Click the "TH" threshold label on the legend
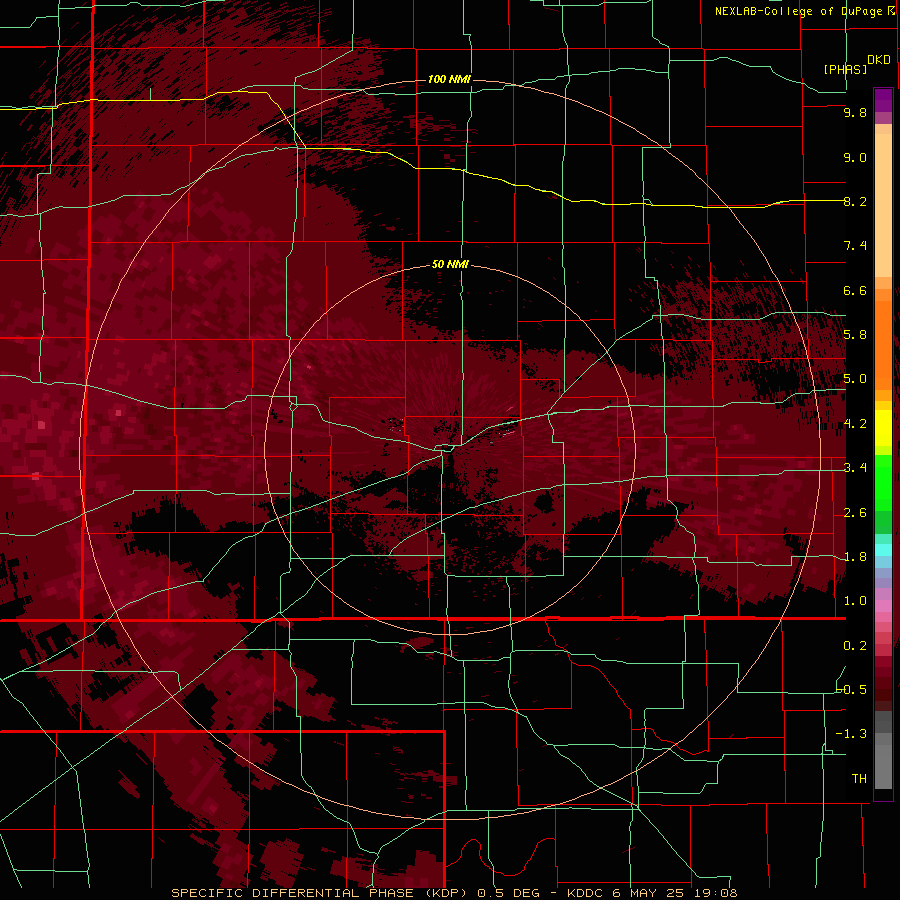The image size is (900, 900). click(x=859, y=779)
